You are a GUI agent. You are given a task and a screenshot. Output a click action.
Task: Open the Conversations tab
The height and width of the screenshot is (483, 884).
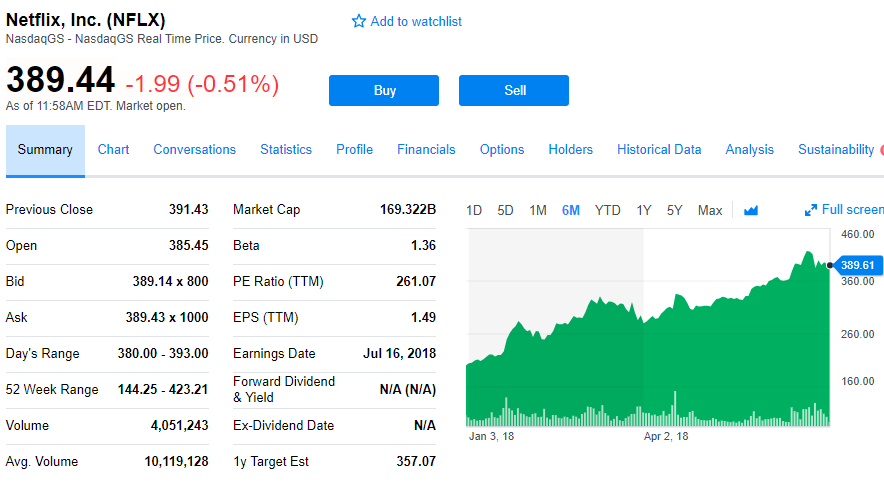pos(194,150)
